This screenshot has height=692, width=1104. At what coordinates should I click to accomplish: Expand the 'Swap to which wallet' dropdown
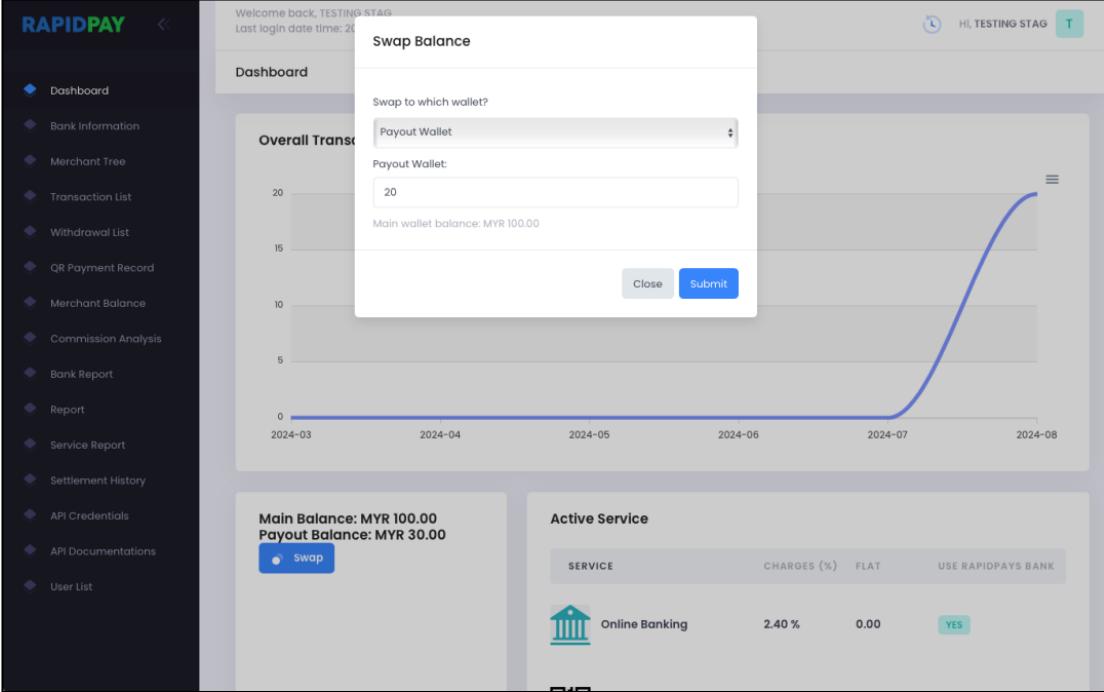point(555,133)
